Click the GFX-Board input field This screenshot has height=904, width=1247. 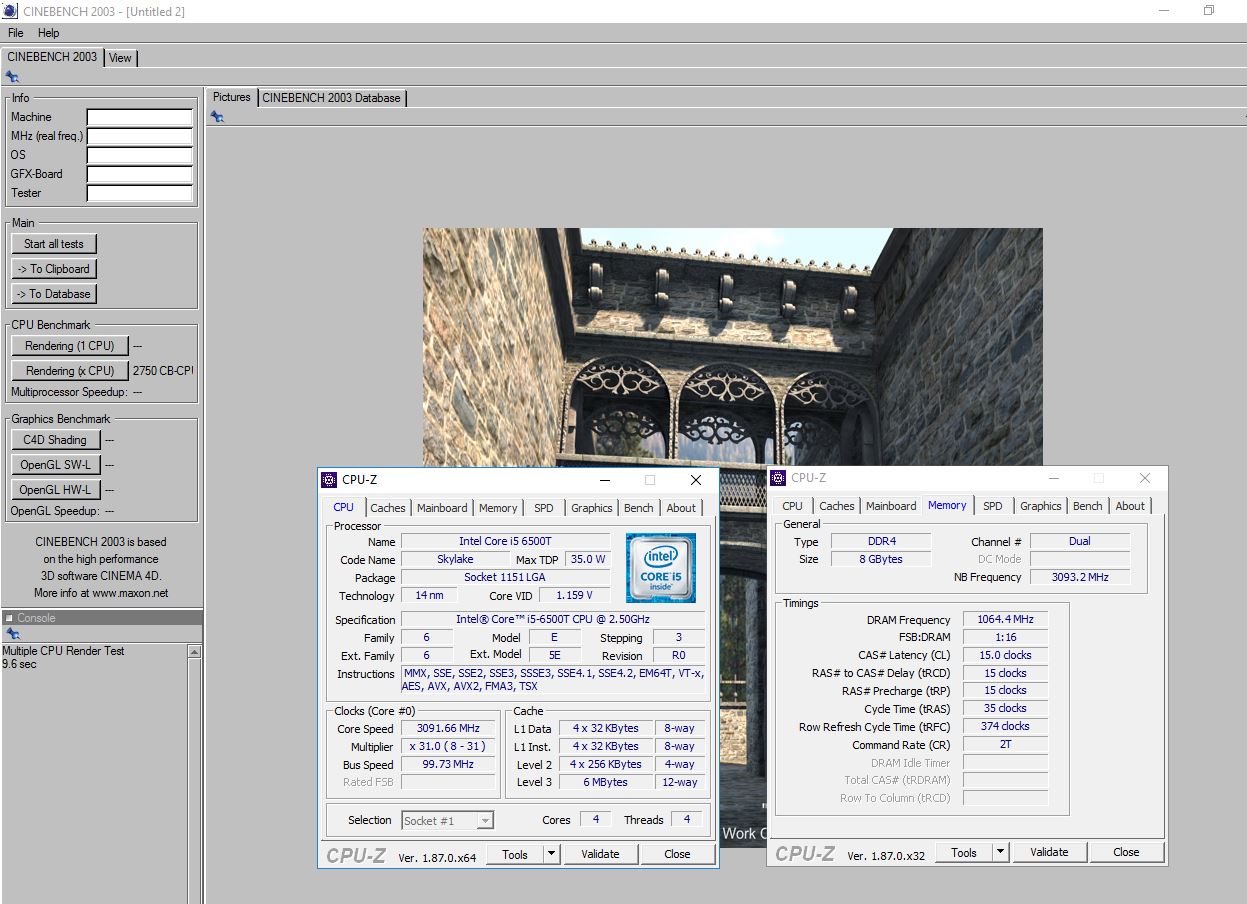coord(139,174)
